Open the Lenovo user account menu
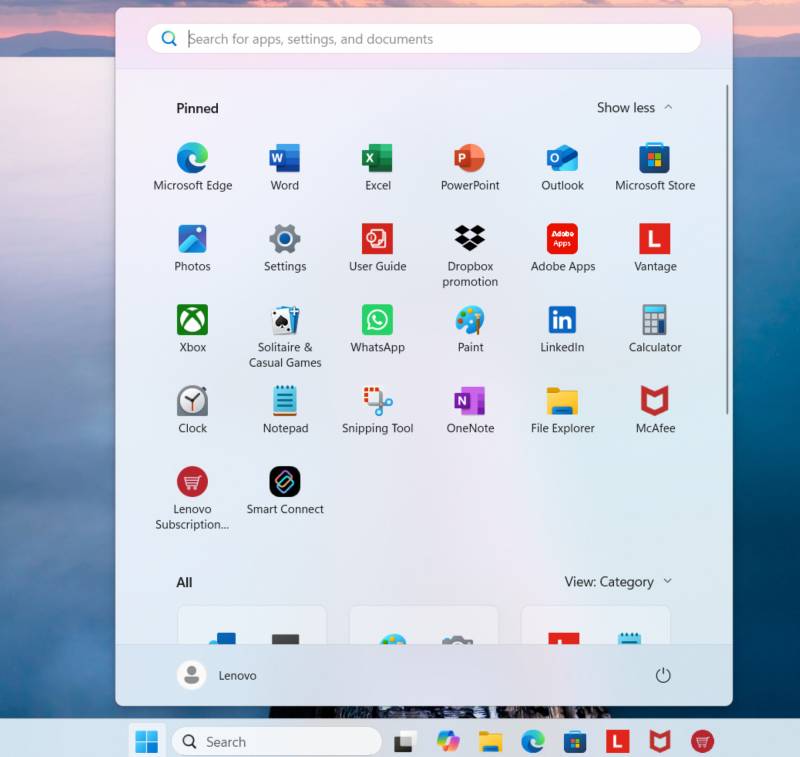The width and height of the screenshot is (800, 757). (x=217, y=675)
